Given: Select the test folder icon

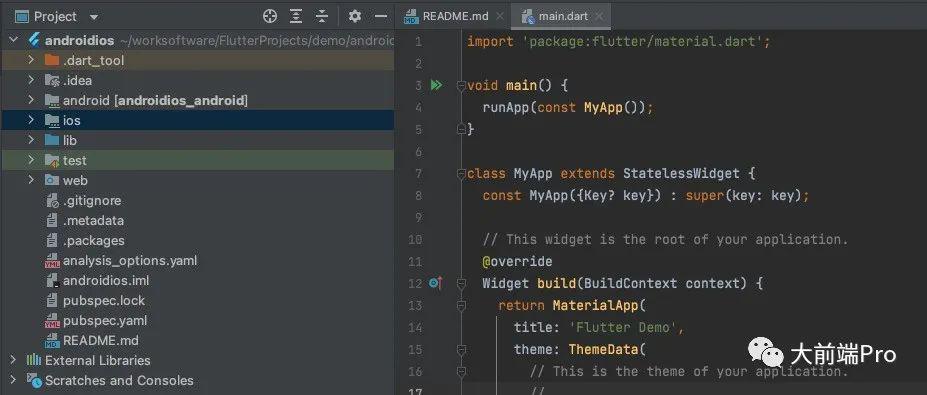Looking at the screenshot, I should coord(52,160).
